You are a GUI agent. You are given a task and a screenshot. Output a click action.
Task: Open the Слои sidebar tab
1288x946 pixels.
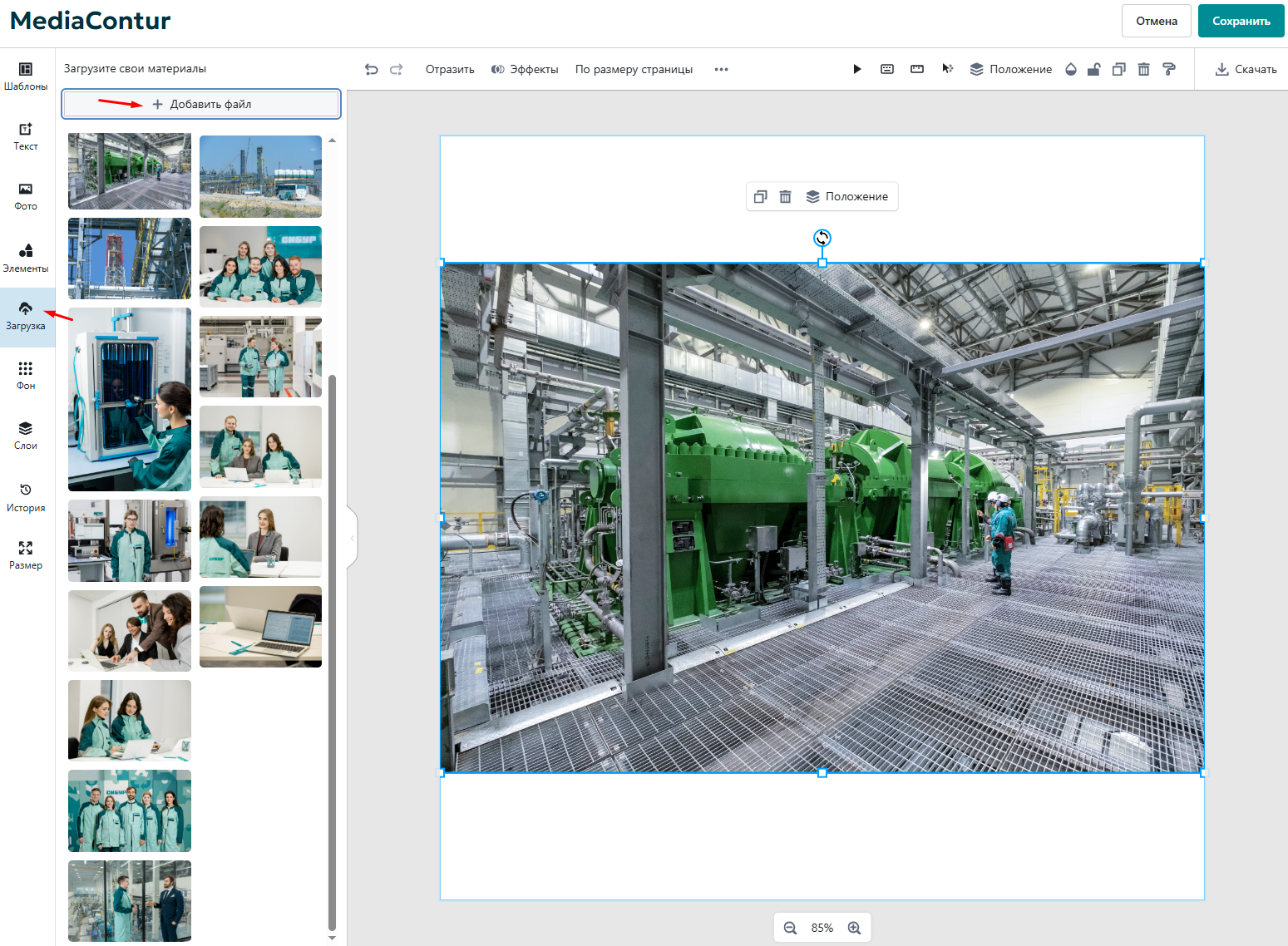[x=26, y=436]
